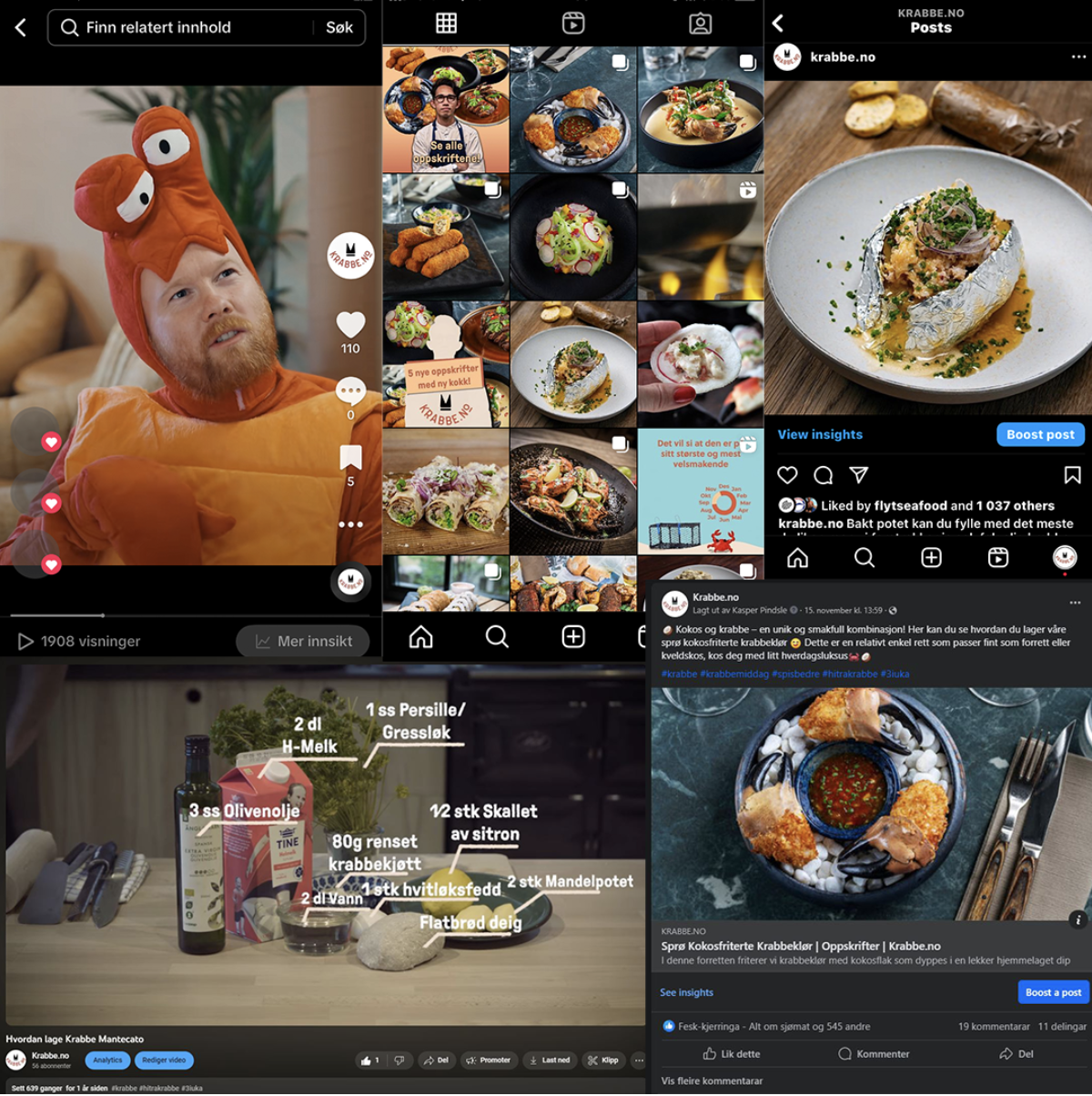Open 'Mer innsikt' on TikTok
This screenshot has width=1092, height=1096.
coord(303,641)
